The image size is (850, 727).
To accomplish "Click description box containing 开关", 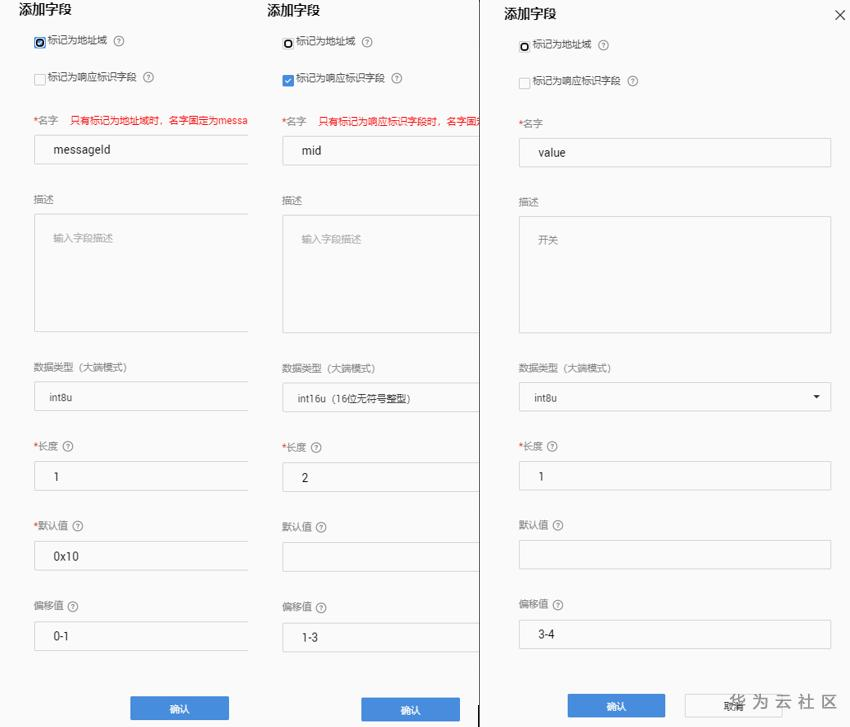I will click(674, 275).
